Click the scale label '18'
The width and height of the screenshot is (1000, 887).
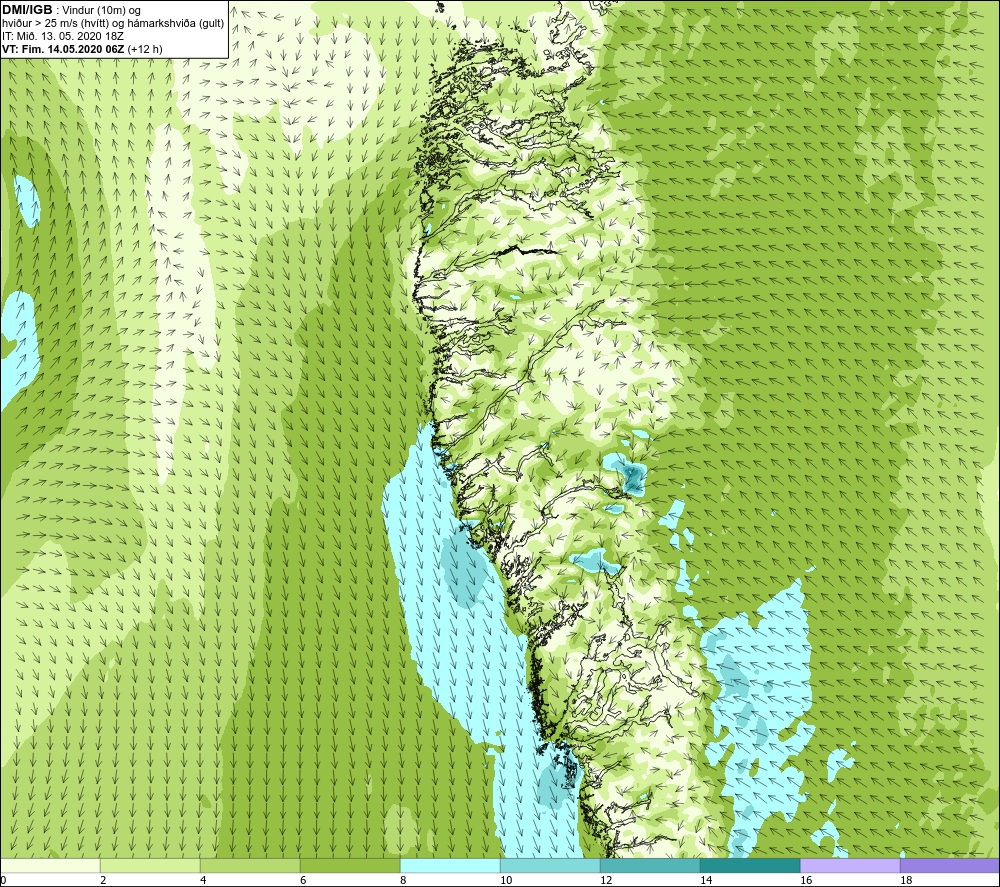tap(906, 880)
